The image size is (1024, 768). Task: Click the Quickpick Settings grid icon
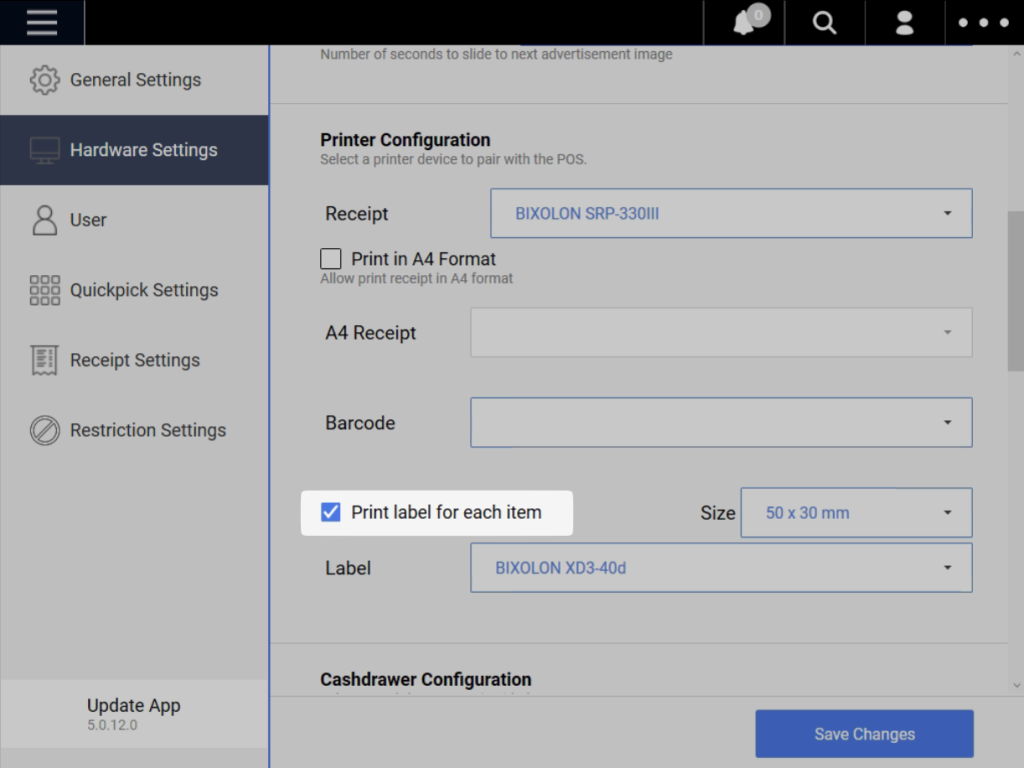pos(44,290)
